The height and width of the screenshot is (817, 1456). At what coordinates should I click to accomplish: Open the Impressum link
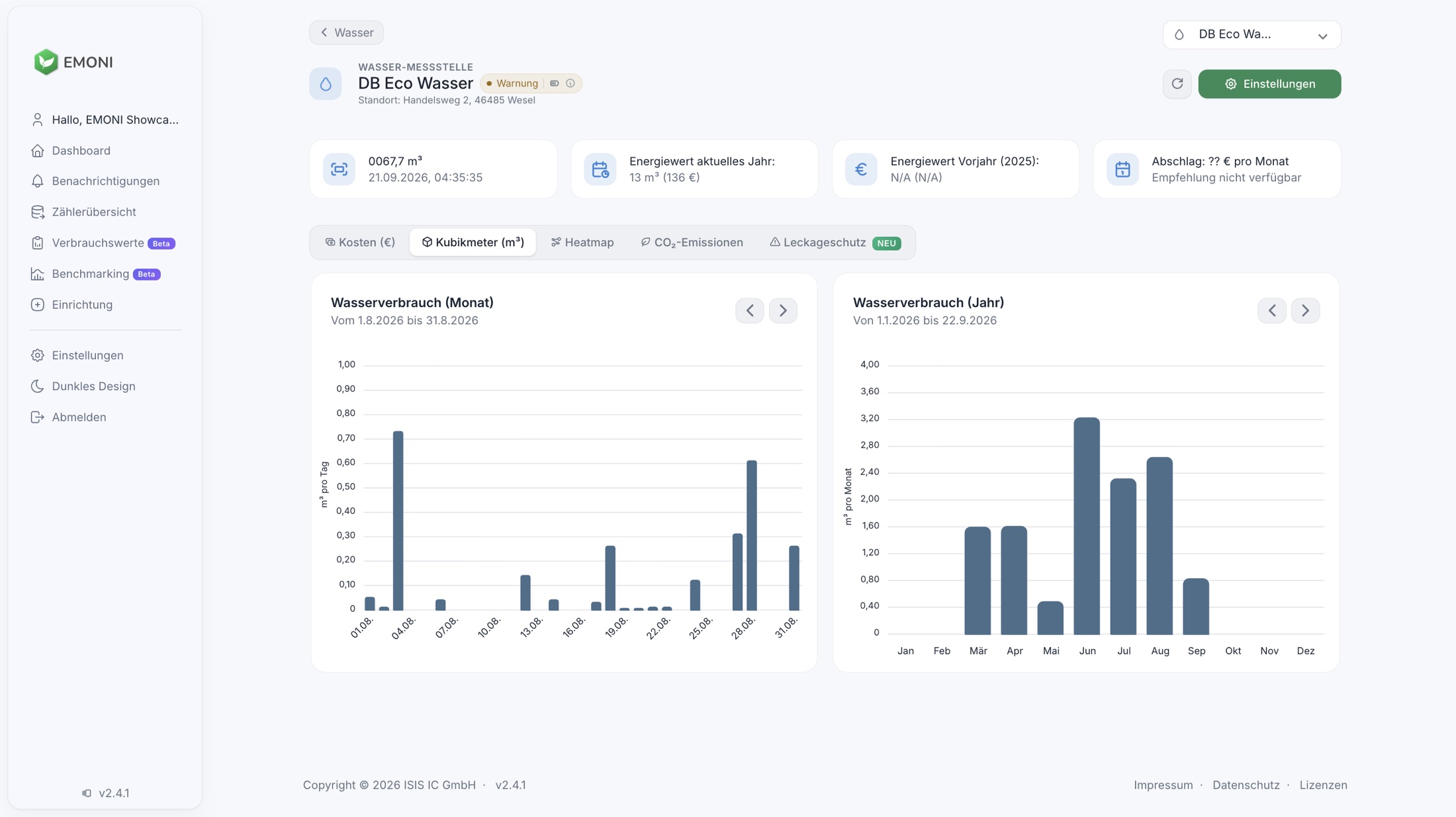1163,785
